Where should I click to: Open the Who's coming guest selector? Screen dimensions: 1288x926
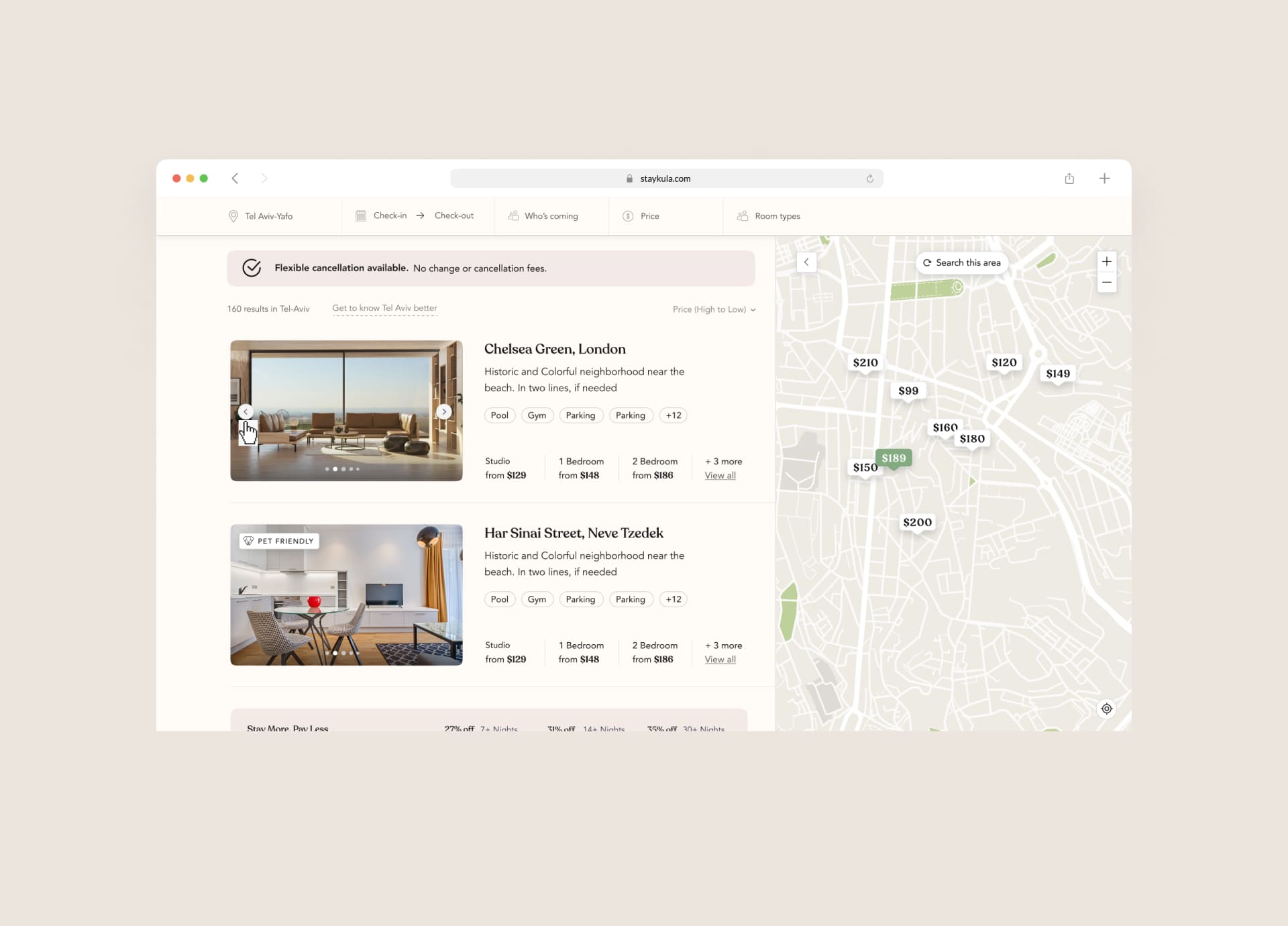543,216
